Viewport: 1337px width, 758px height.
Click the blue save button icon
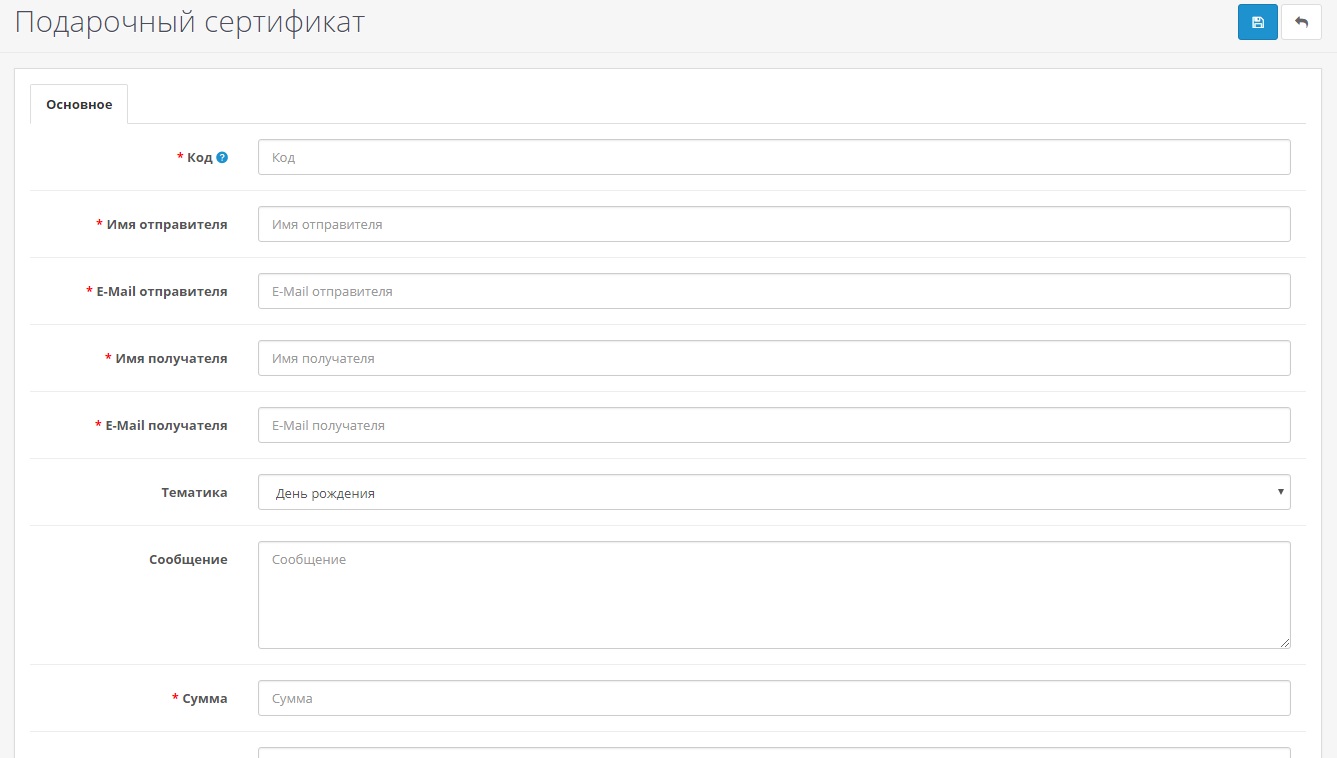tap(1257, 22)
